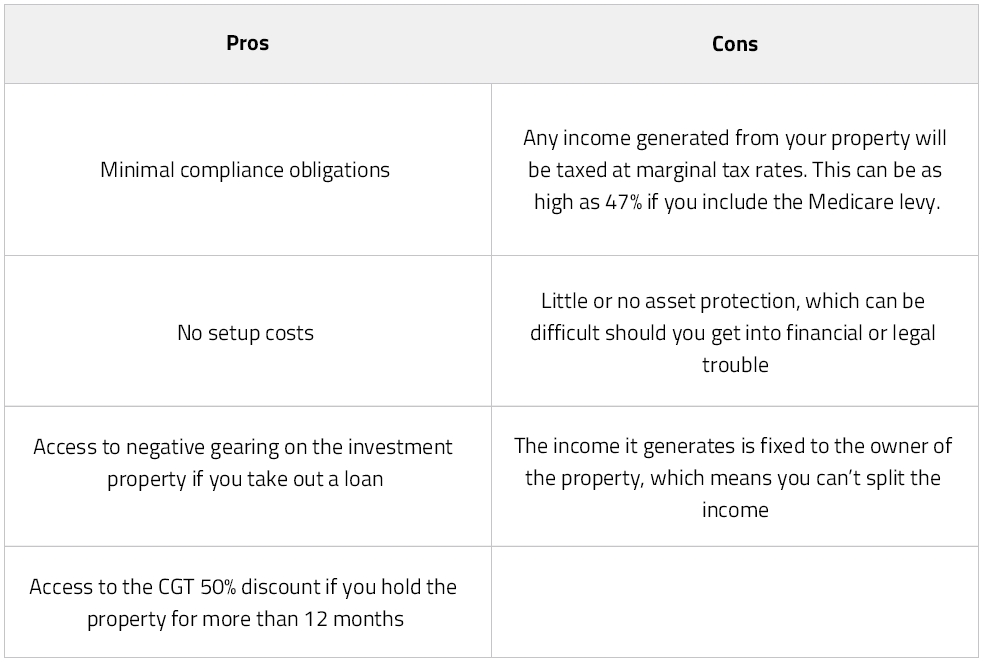Click the CGT 50% discount cell
This screenshot has height=667, width=983.
pyautogui.click(x=248, y=602)
